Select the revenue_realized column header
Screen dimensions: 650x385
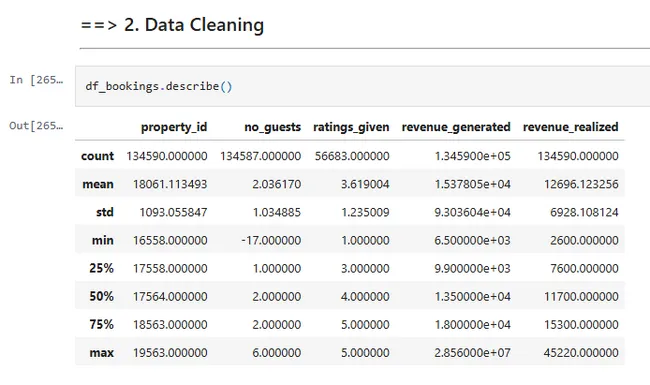570,127
